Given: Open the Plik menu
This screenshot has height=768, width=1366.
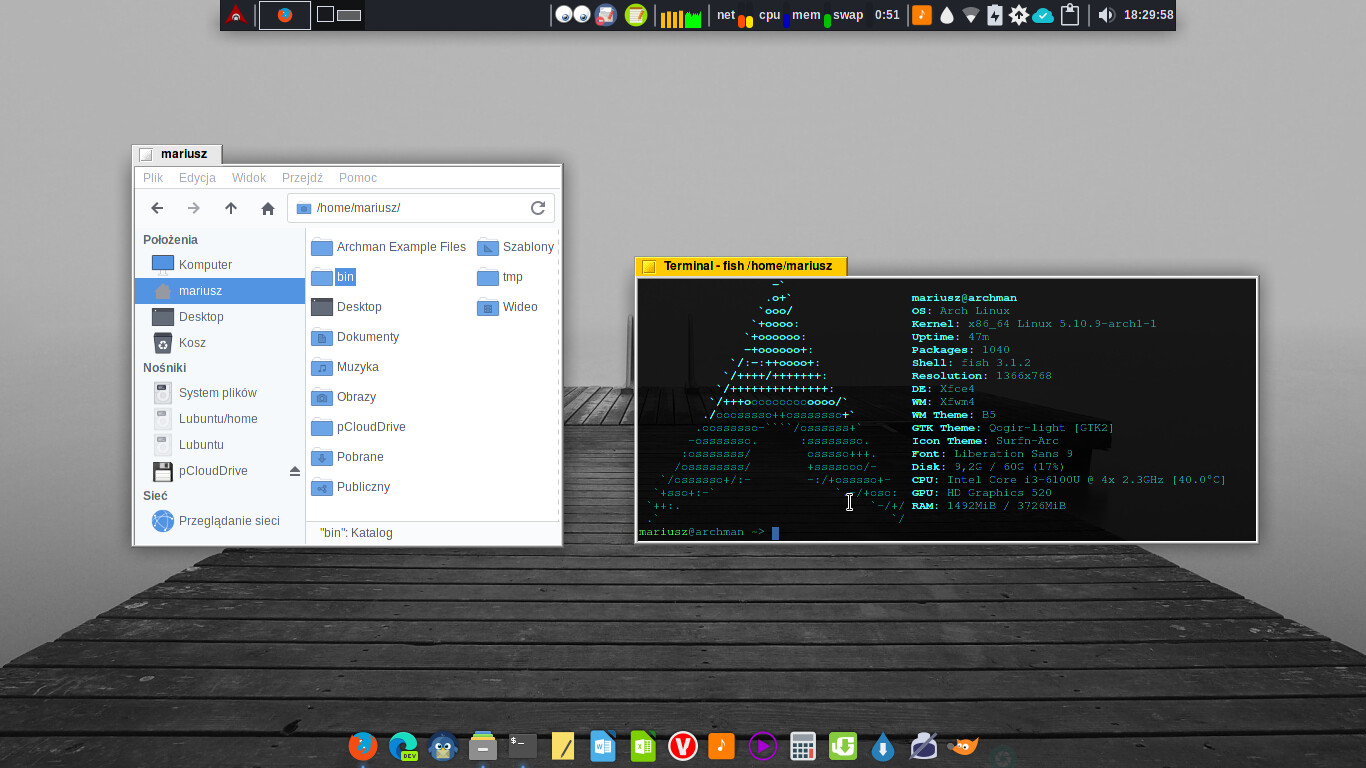Looking at the screenshot, I should point(153,178).
